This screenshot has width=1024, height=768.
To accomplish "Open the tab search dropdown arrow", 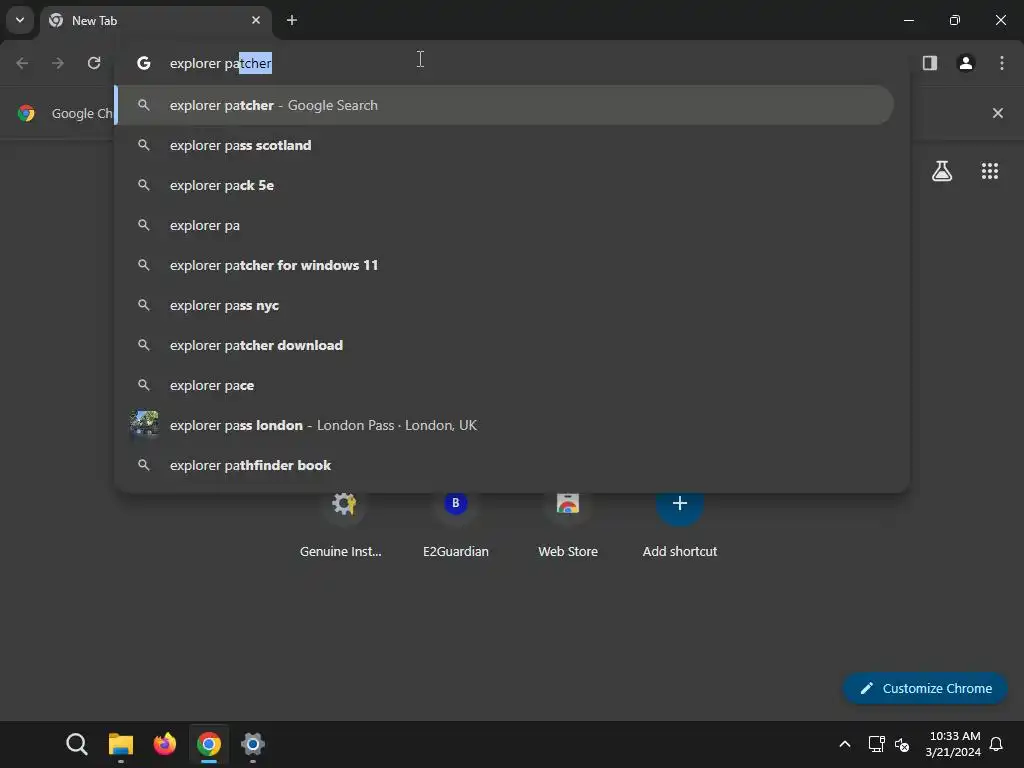I will pyautogui.click(x=20, y=20).
